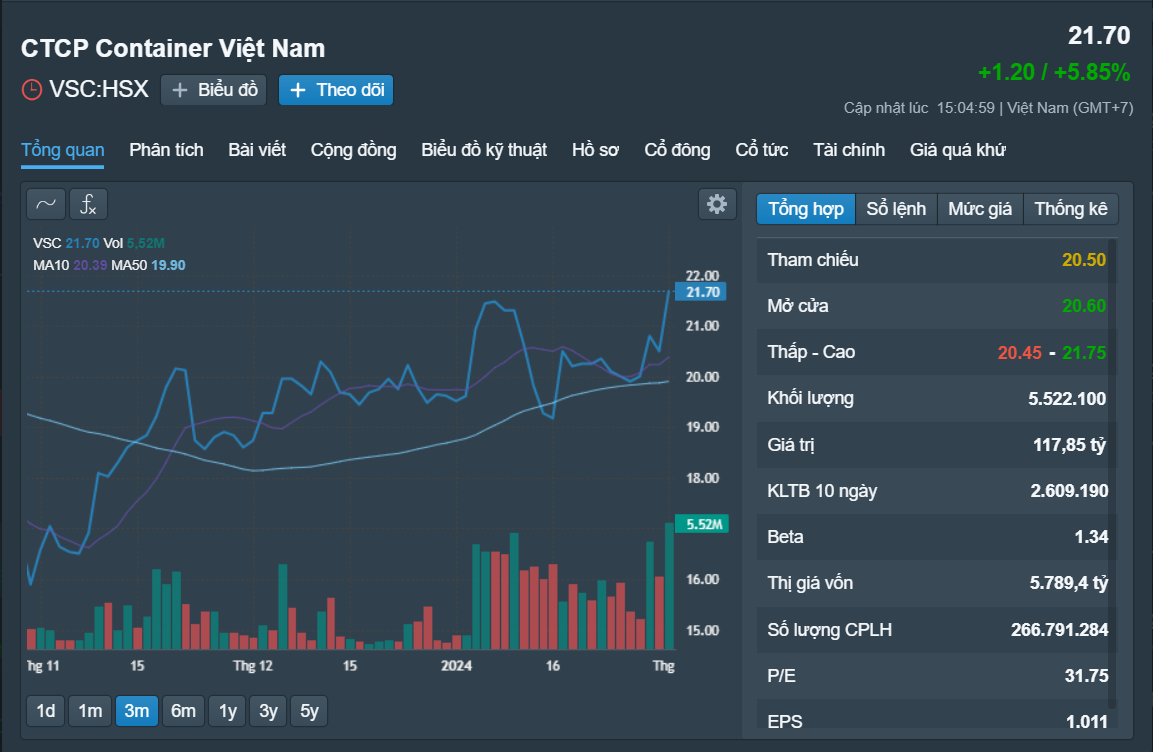
Task: Select the 1m chart range
Action: [x=90, y=711]
